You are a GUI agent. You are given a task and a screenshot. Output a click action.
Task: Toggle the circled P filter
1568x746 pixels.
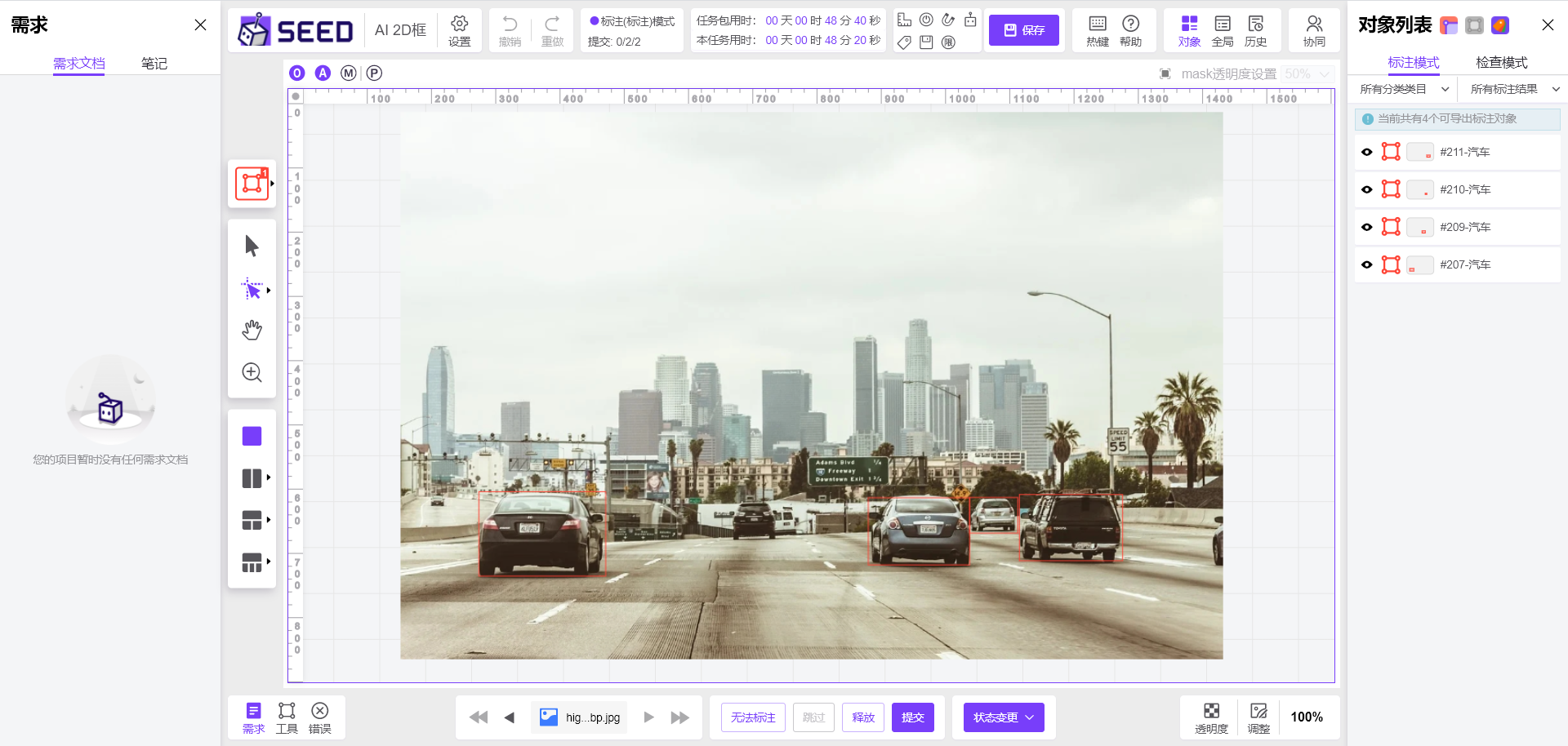374,73
